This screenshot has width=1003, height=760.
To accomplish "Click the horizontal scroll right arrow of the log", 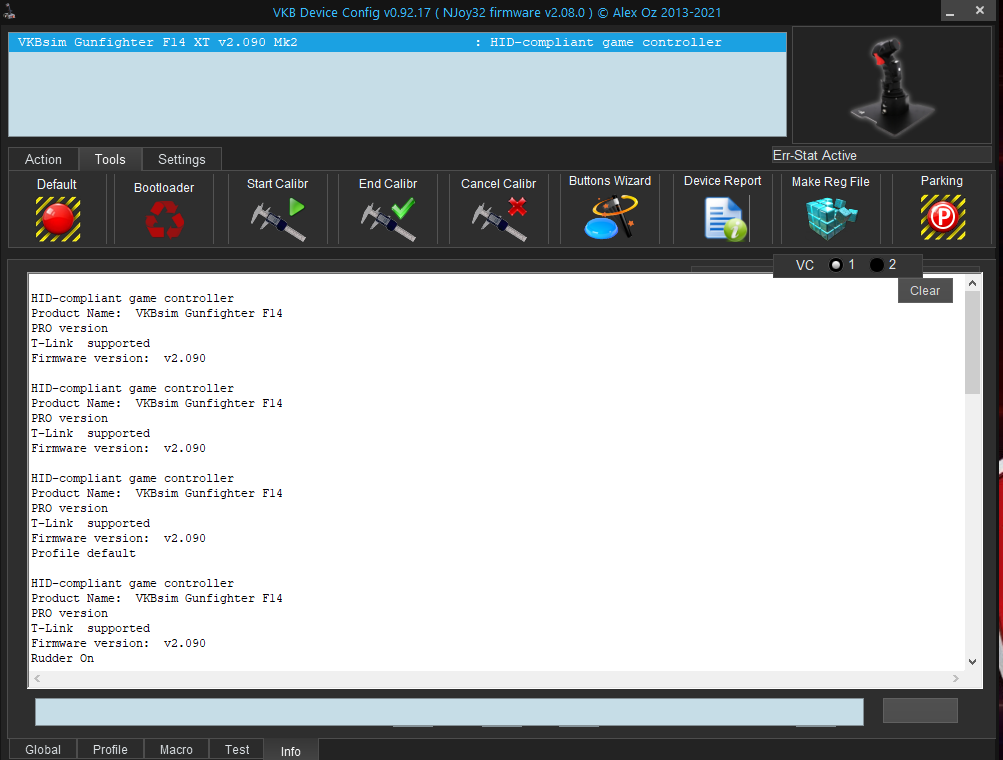I will coord(956,678).
